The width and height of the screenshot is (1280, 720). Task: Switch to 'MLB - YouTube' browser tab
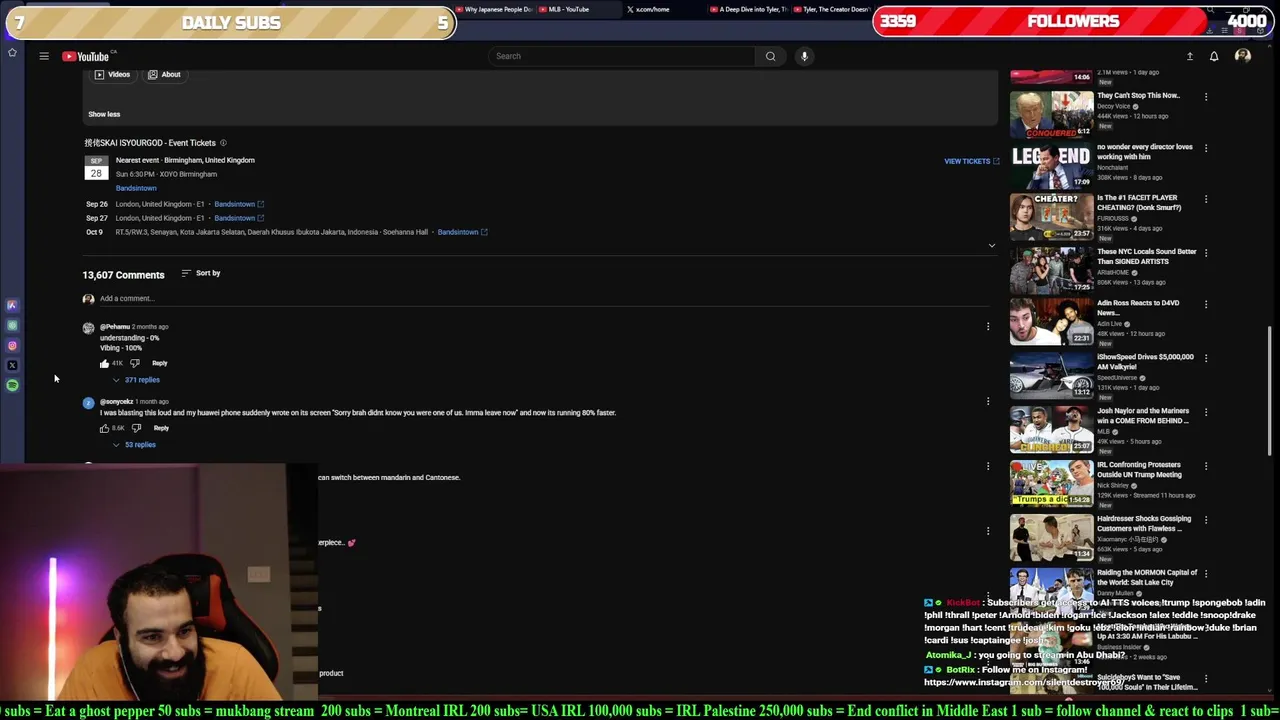point(563,9)
